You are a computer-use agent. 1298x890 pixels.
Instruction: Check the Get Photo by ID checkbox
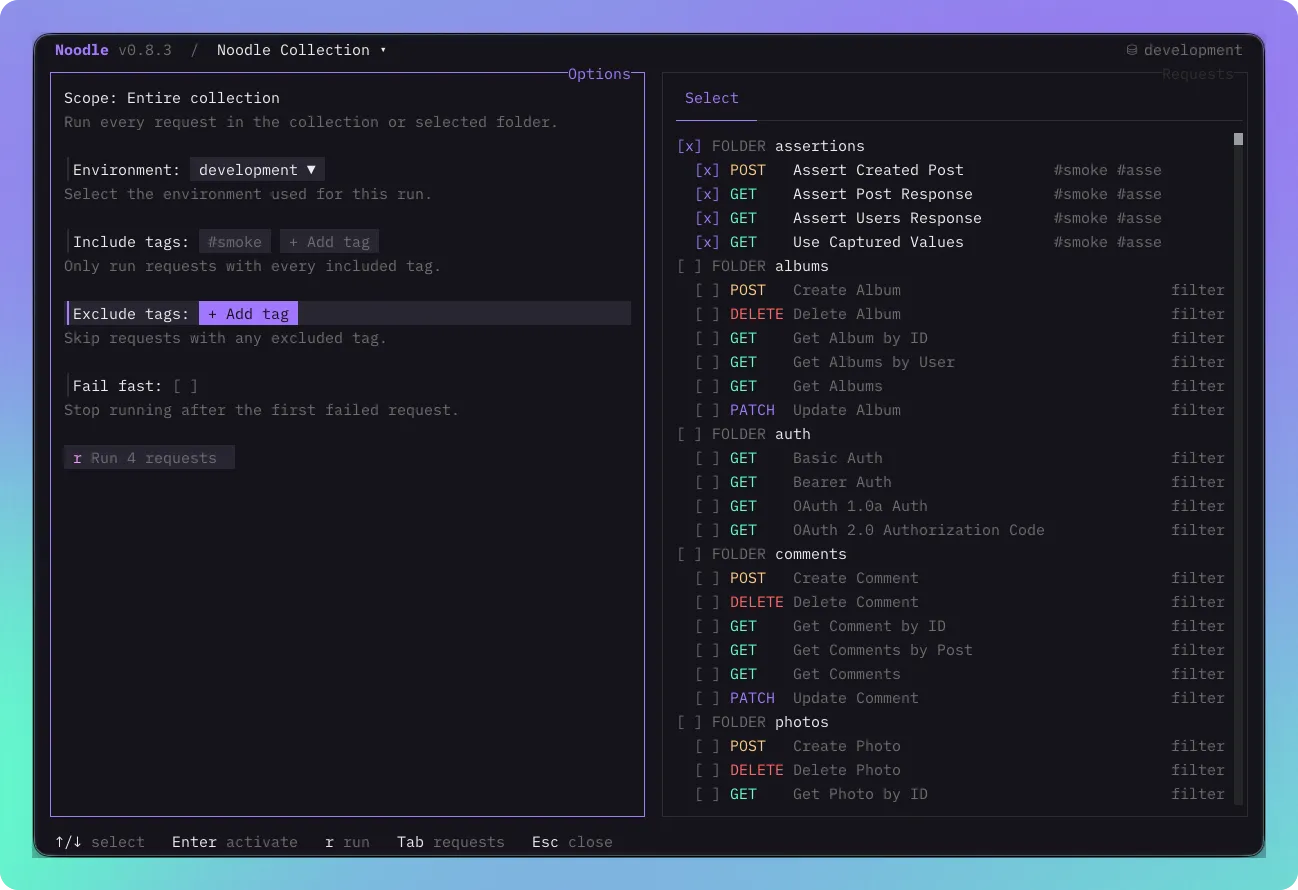tap(708, 794)
